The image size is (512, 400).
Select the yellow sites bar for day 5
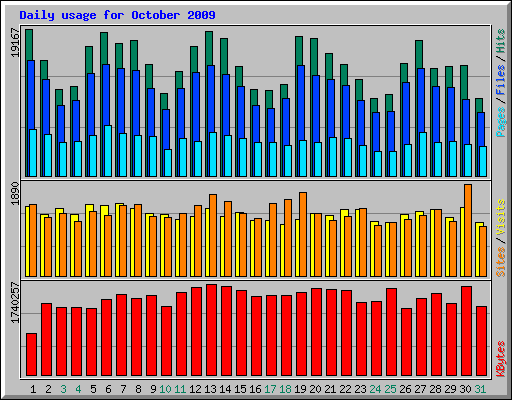(88, 241)
